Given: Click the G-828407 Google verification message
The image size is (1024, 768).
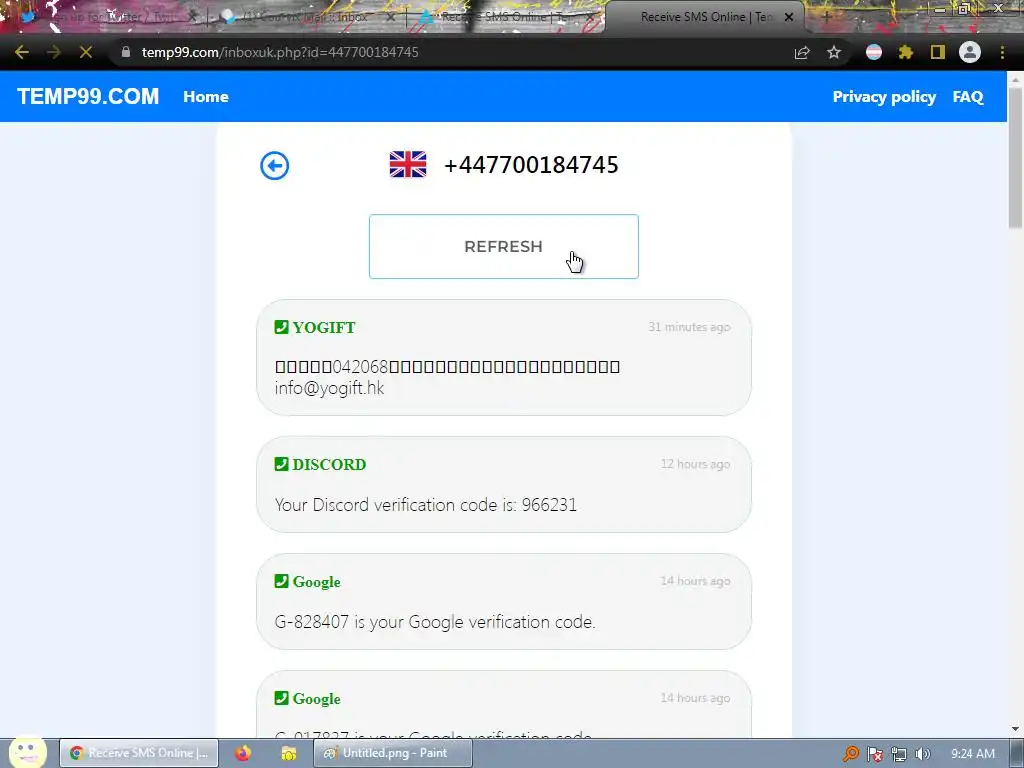Looking at the screenshot, I should coord(435,622).
